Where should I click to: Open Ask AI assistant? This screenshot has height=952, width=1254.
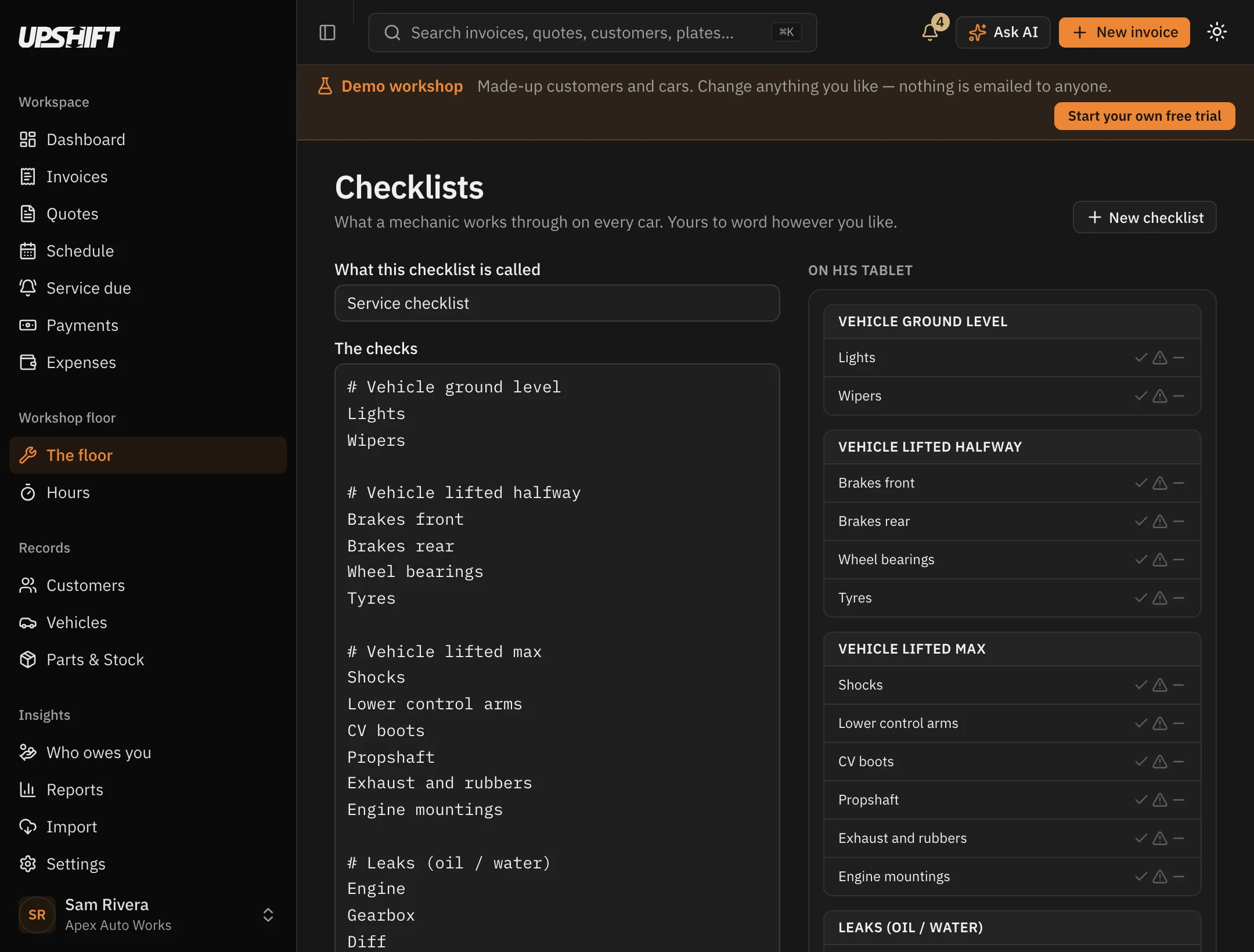1003,33
